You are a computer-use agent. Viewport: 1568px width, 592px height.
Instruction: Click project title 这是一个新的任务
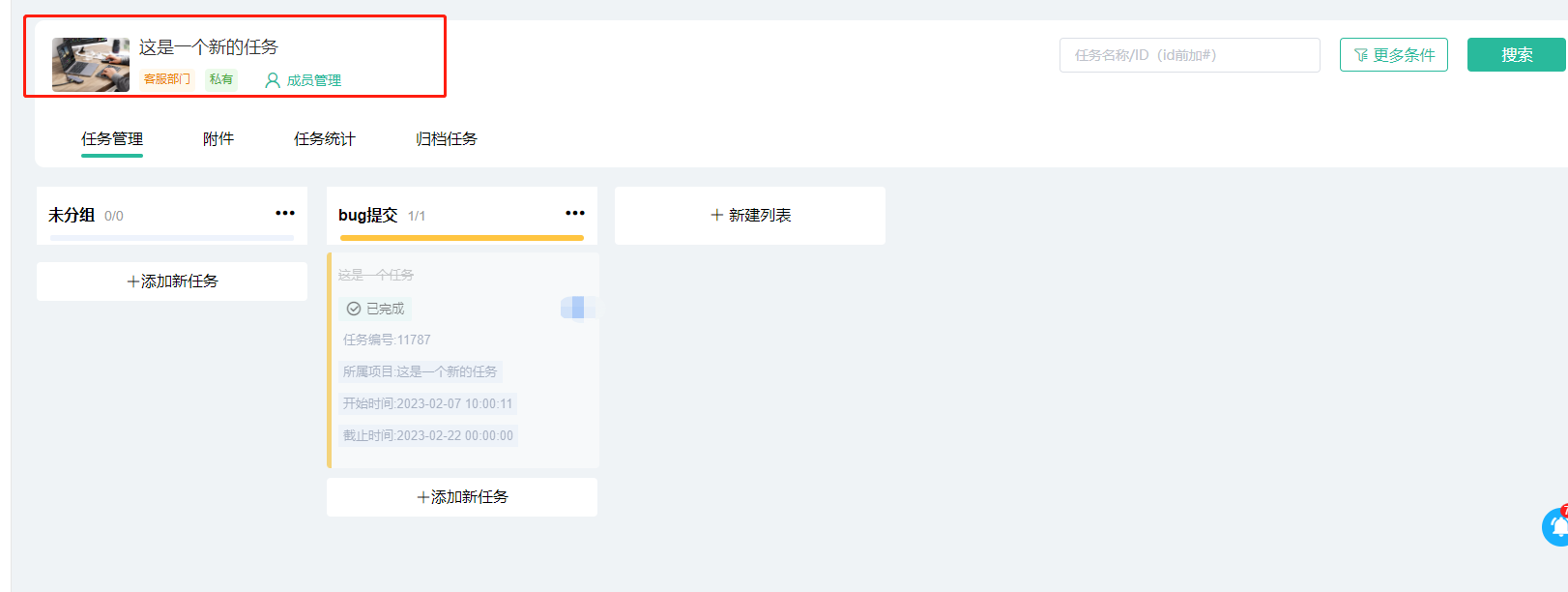tap(209, 46)
